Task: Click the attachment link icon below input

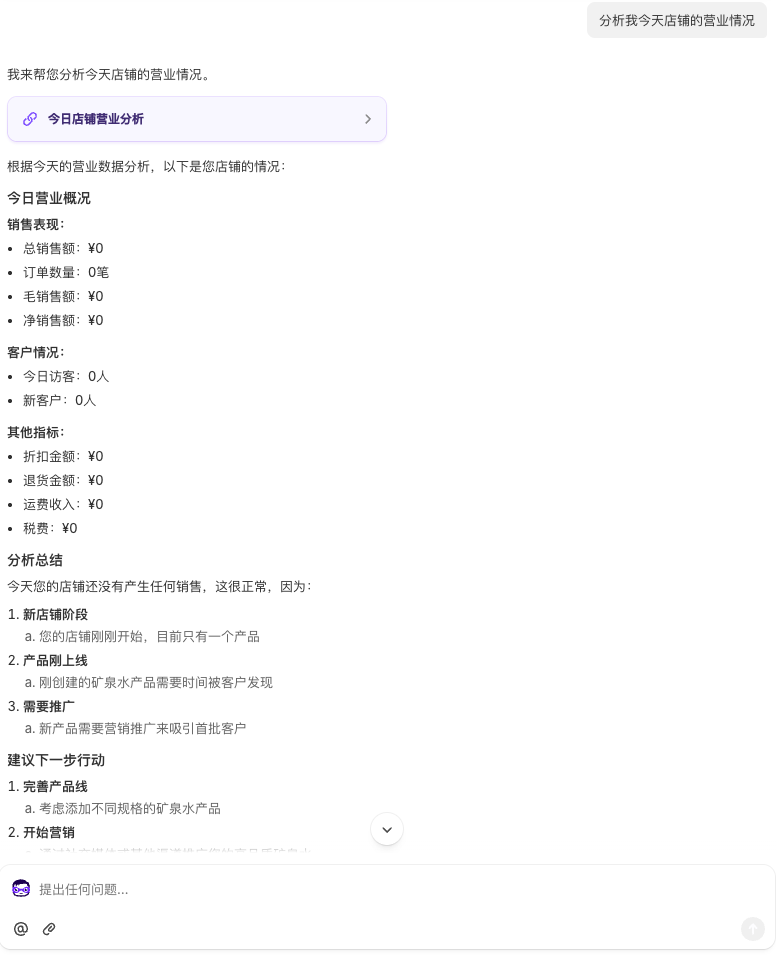Action: click(49, 929)
